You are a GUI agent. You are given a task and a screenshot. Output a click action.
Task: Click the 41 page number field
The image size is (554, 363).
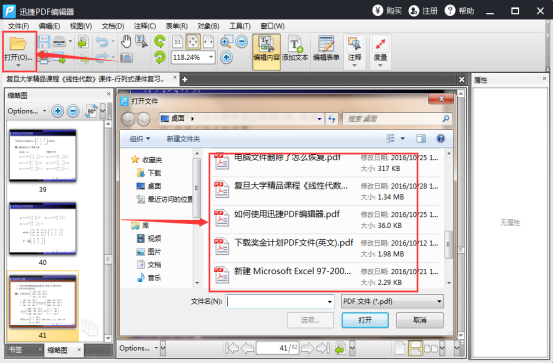pyautogui.click(x=278, y=348)
